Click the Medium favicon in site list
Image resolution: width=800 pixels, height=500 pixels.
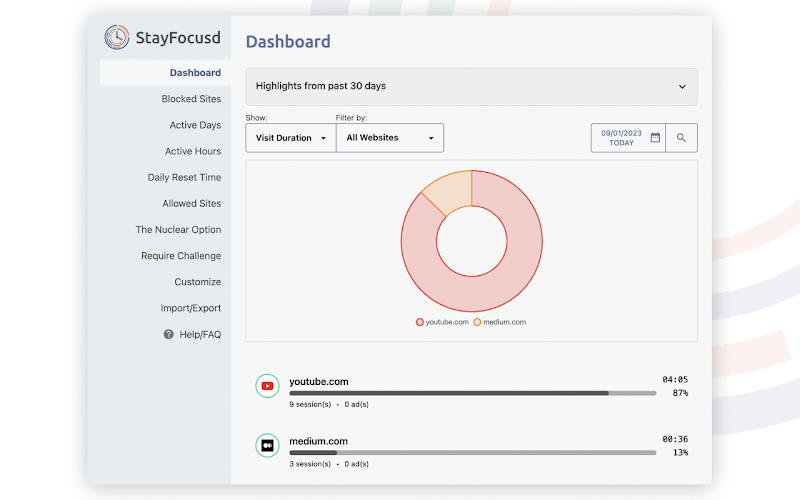pos(267,445)
